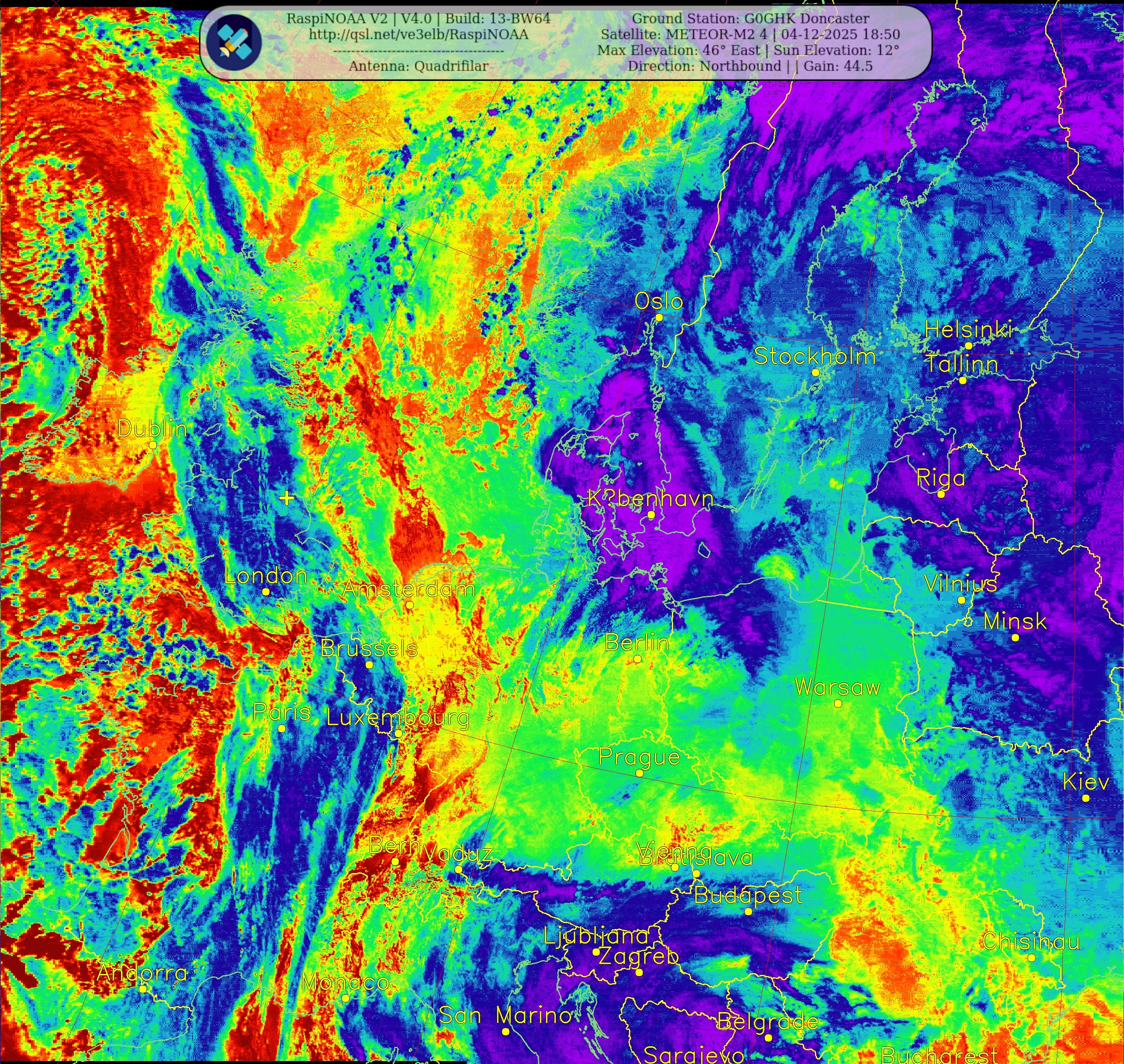Click the Prague city marker dot
This screenshot has height=1064, width=1124.
[639, 773]
